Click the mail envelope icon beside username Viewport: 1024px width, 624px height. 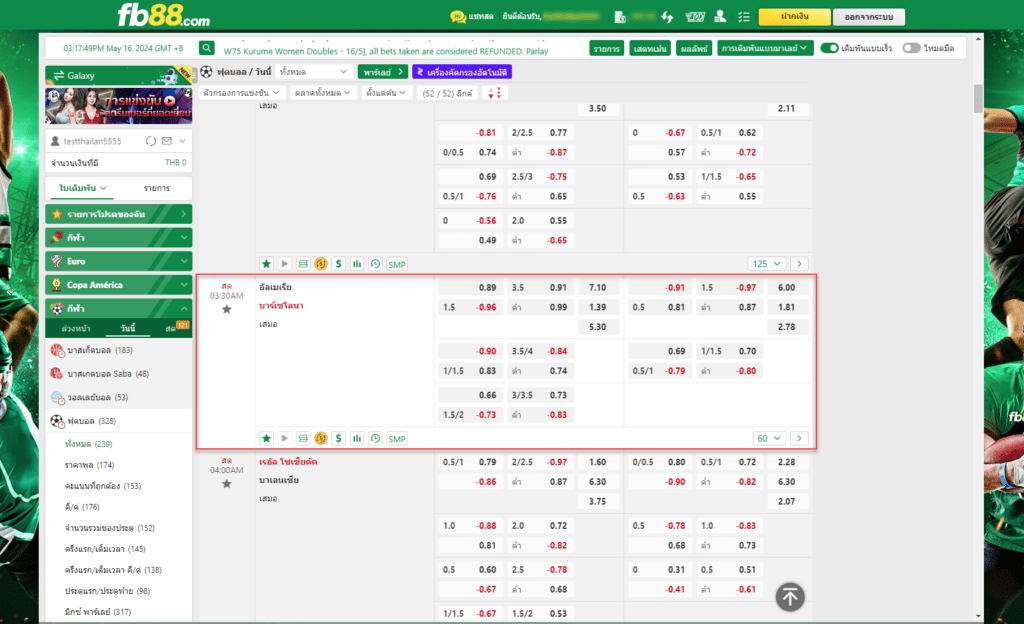(167, 141)
